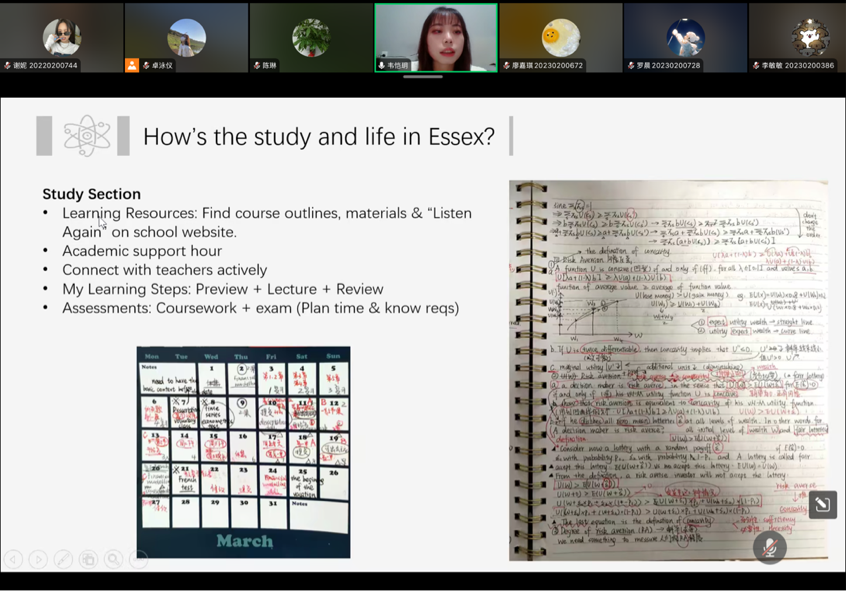The image size is (846, 591).
Task: Select participant tile 李敏敏 20230200386
Action: (808, 37)
